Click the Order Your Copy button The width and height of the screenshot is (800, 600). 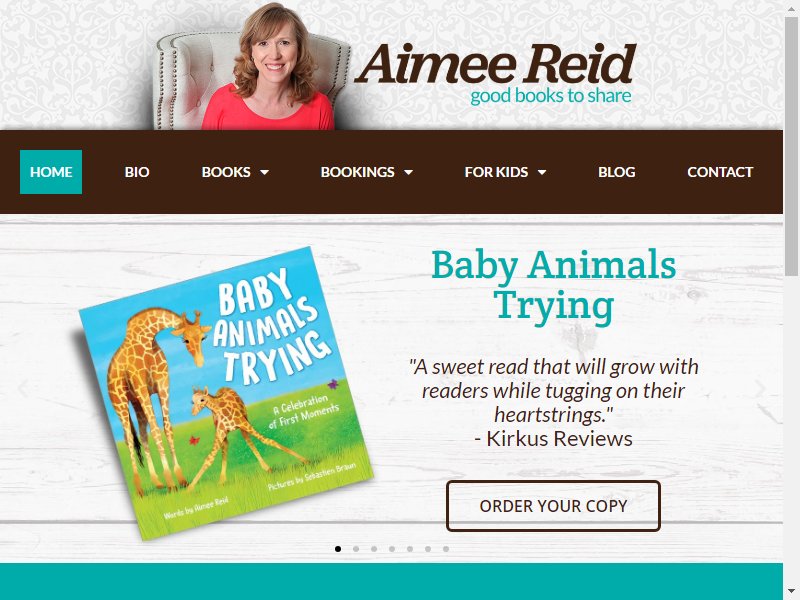(553, 506)
